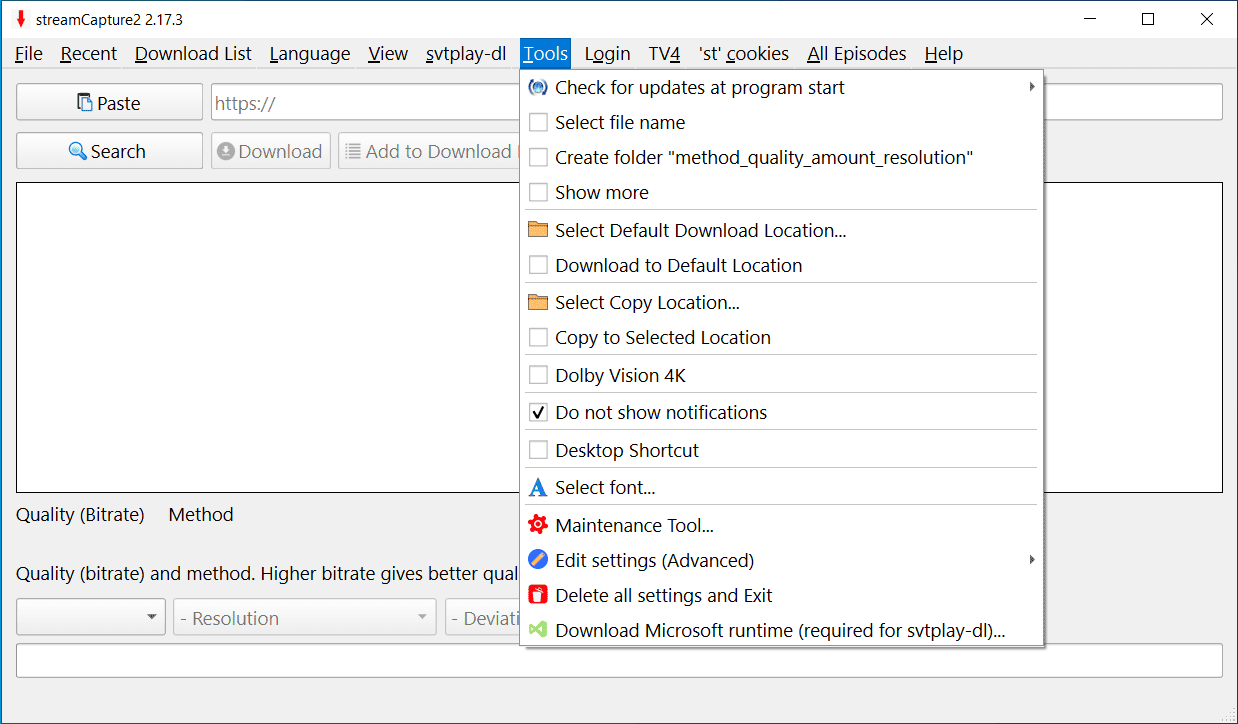
Task: Expand Check for updates submenu arrow
Action: (1031, 88)
